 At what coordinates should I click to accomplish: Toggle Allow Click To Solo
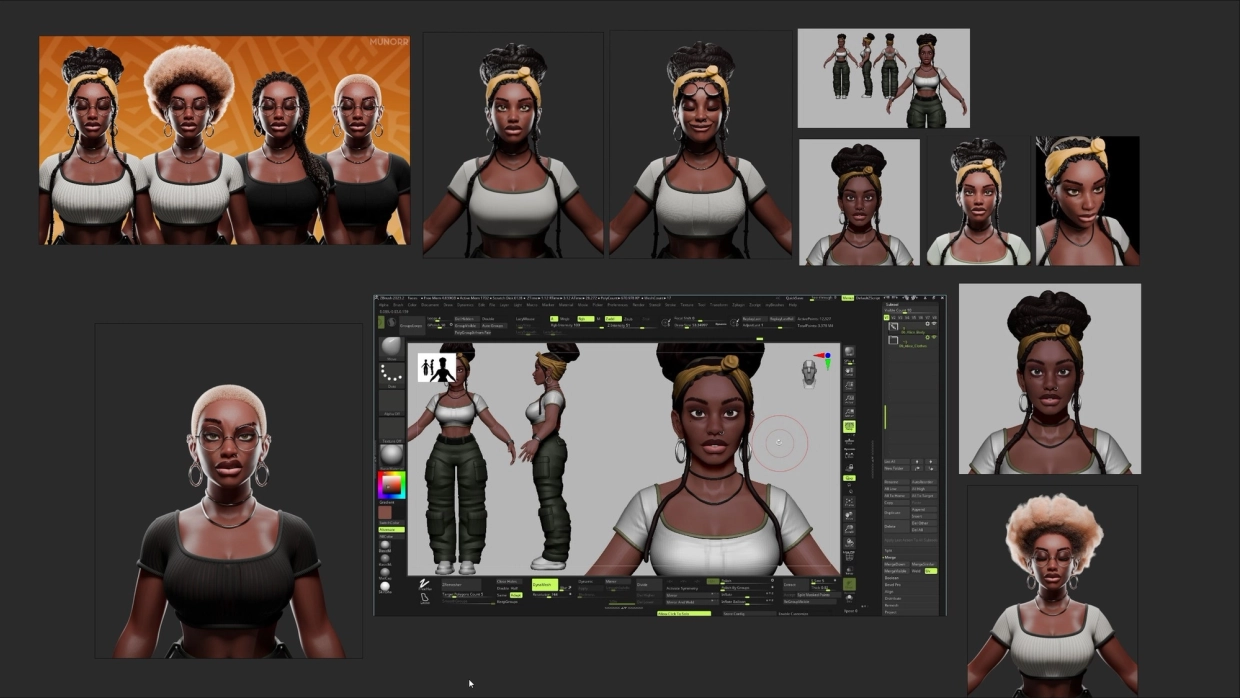[684, 613]
